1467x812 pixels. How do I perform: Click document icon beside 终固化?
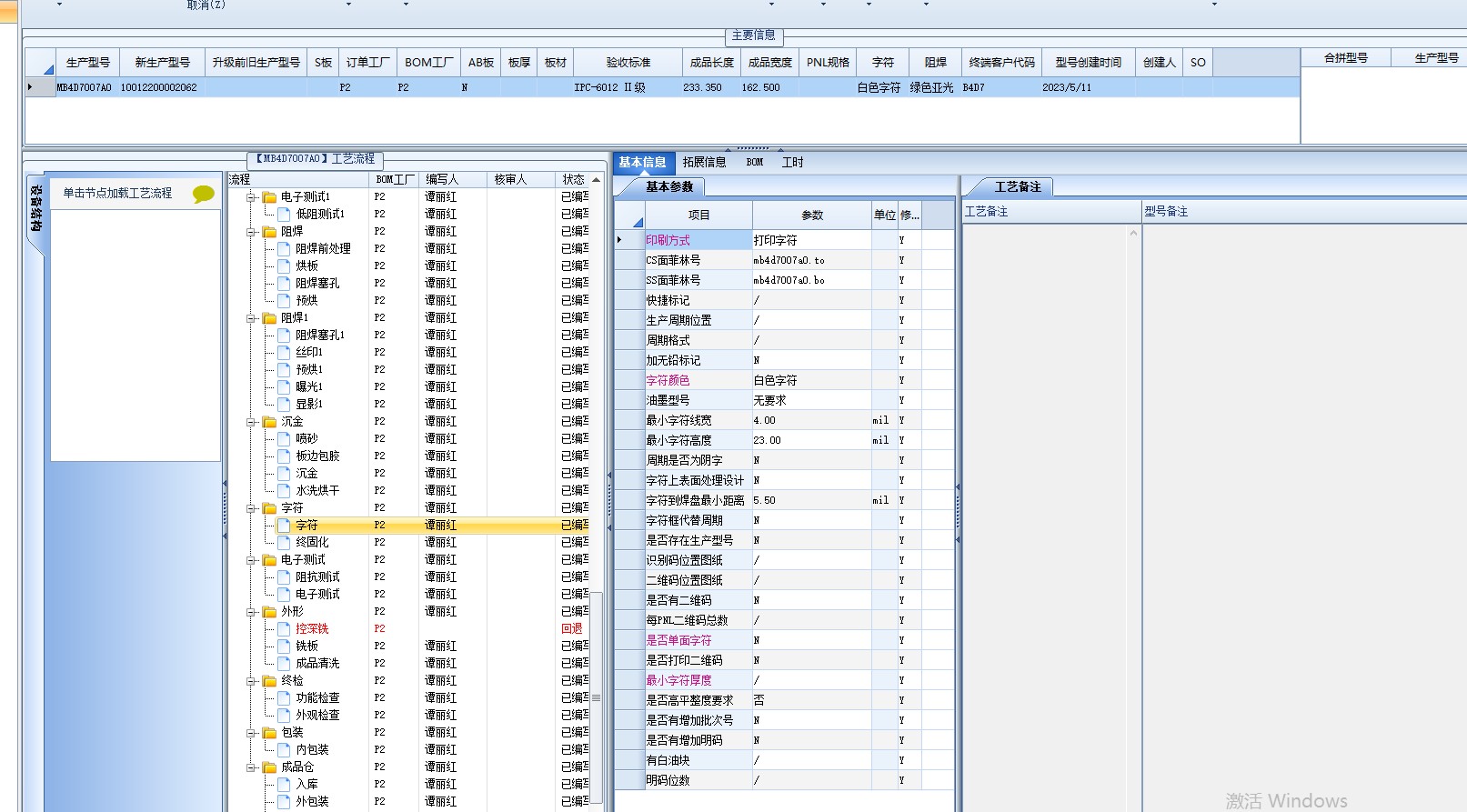[x=284, y=542]
